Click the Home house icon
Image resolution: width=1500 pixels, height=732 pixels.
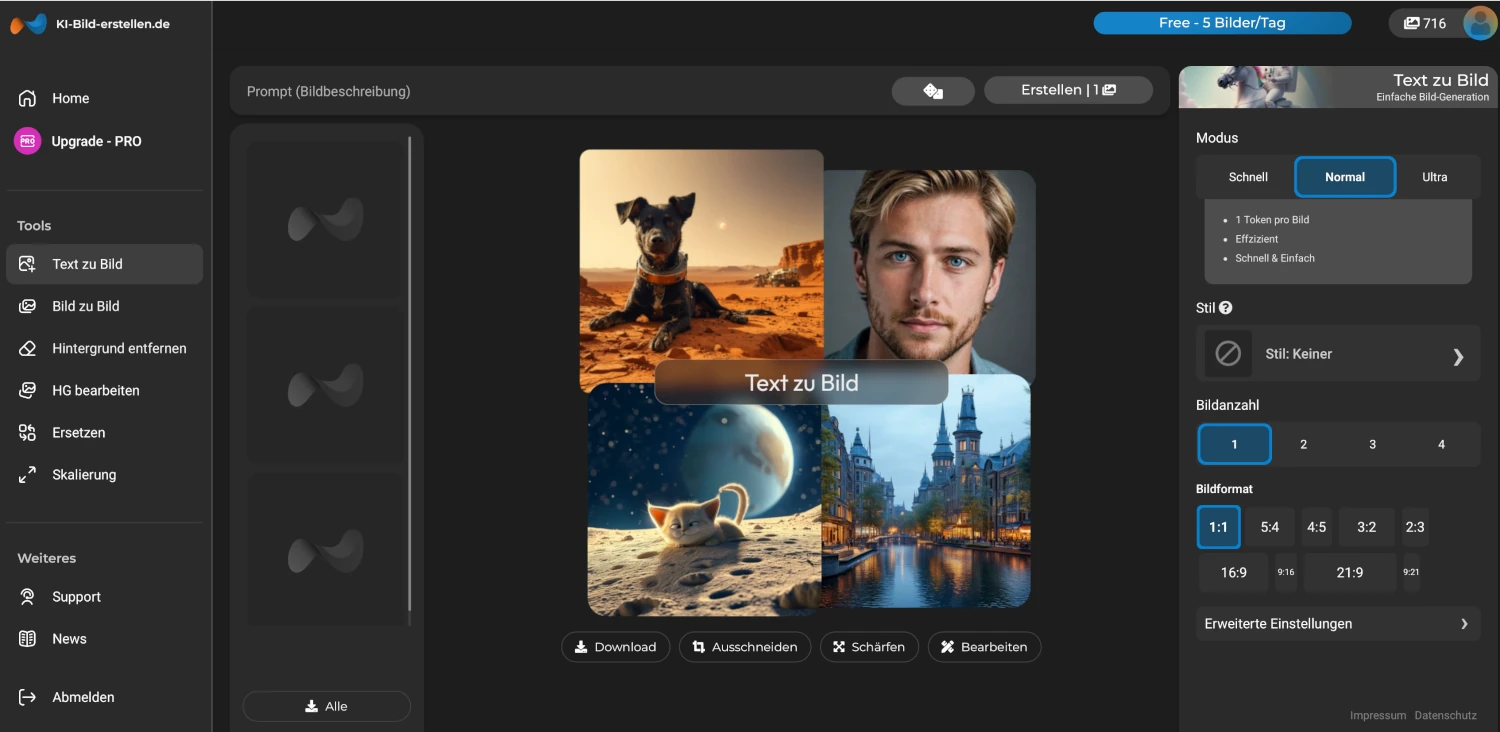point(27,98)
